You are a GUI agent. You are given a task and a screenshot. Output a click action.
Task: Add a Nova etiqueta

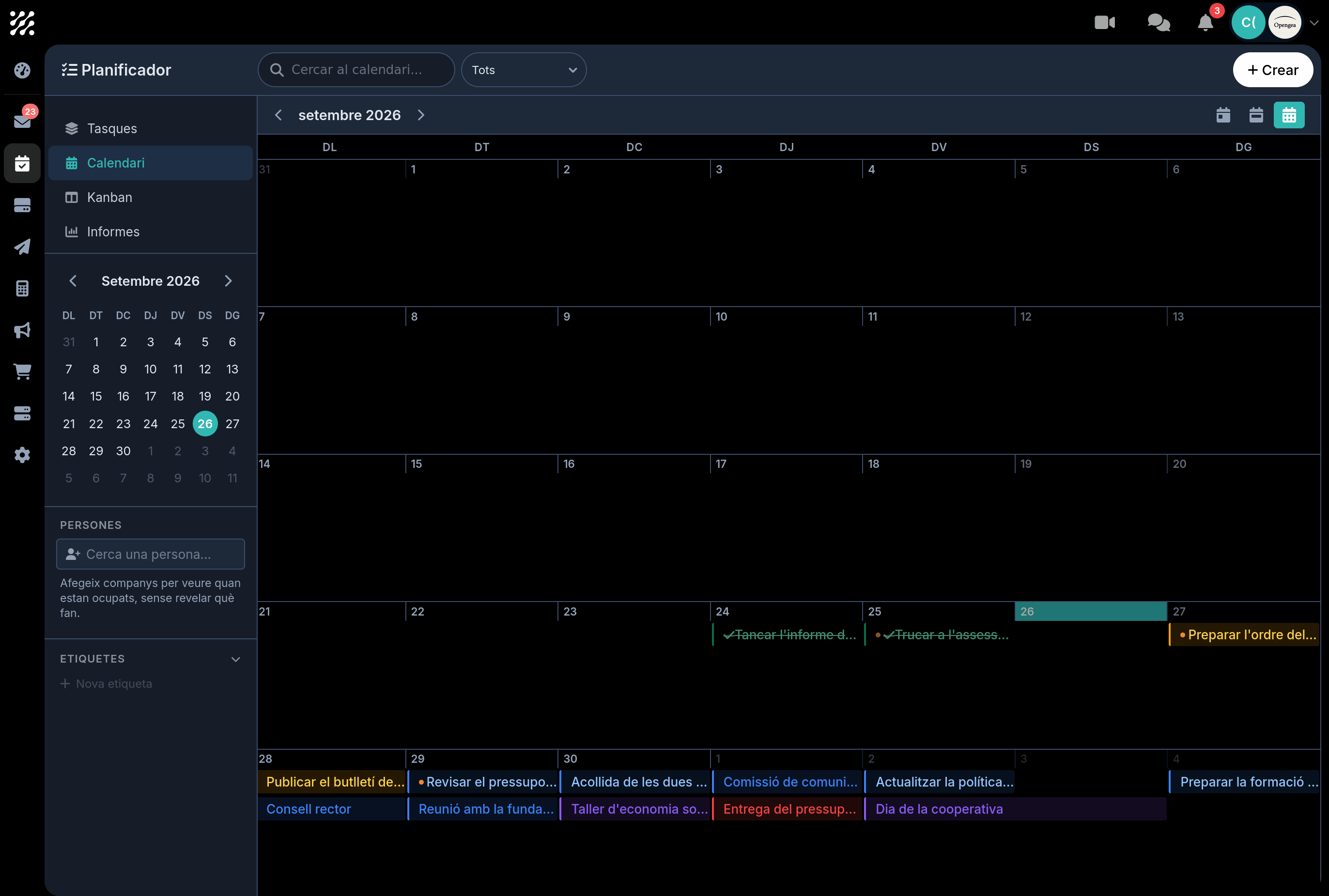coord(106,684)
